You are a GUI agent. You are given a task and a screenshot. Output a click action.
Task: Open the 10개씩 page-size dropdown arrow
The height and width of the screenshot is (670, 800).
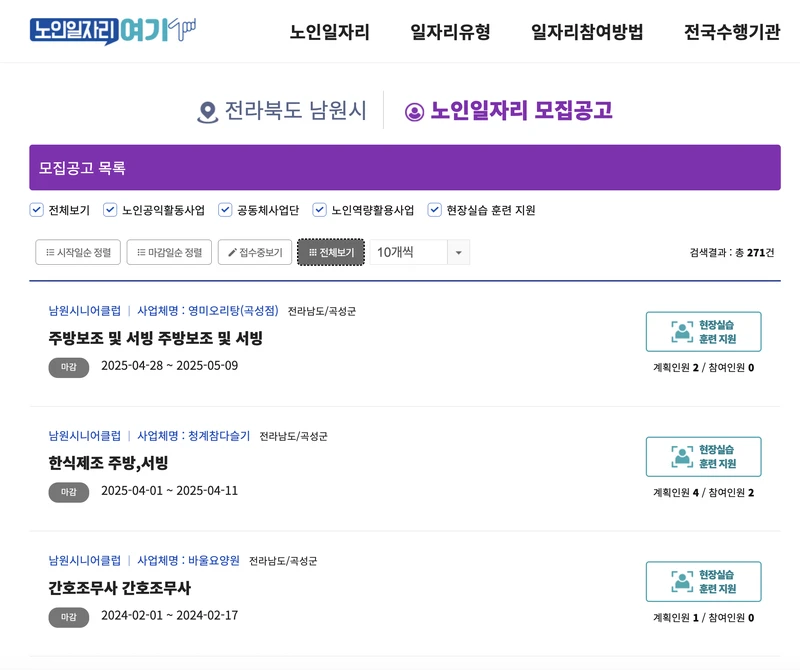(458, 252)
